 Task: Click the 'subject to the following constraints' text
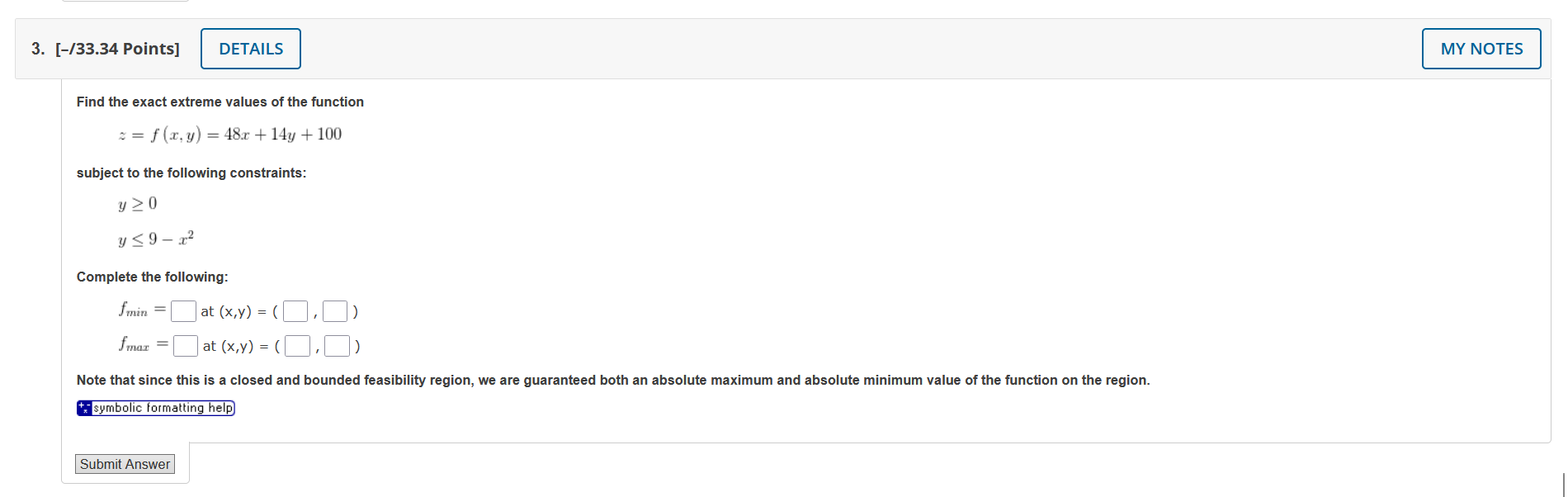coord(191,173)
